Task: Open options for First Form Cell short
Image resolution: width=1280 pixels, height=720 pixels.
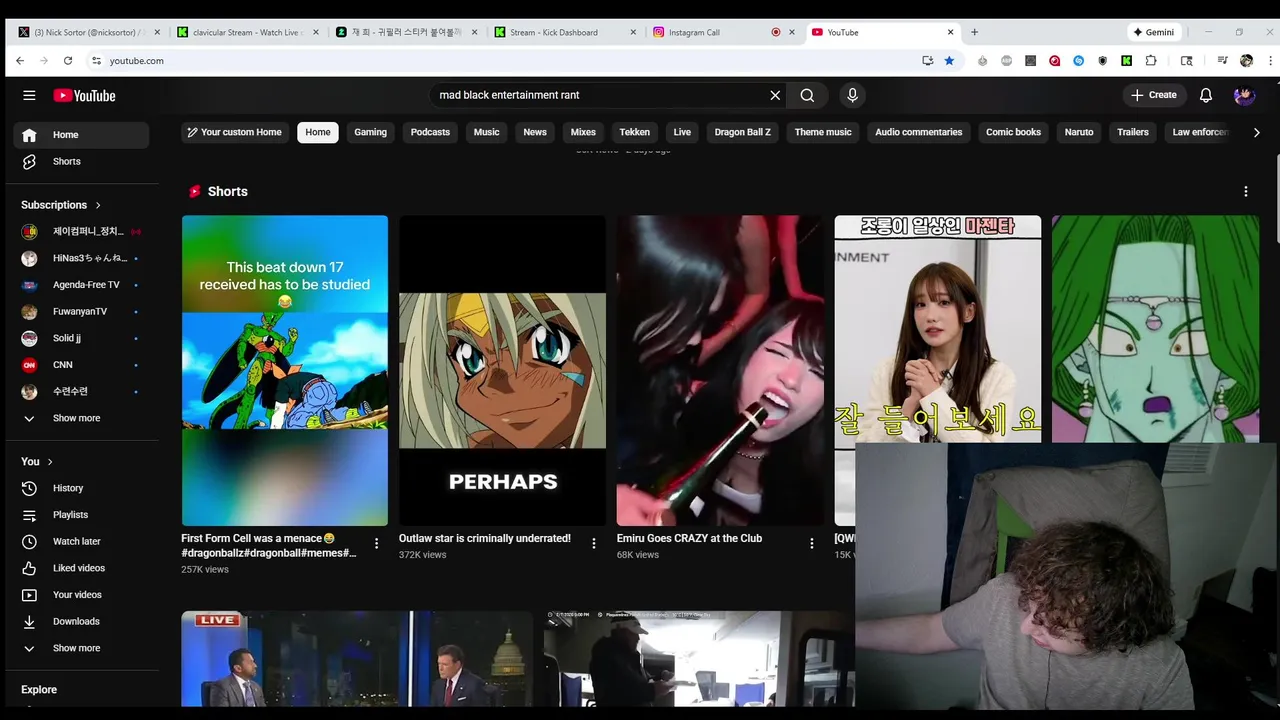Action: [x=376, y=543]
